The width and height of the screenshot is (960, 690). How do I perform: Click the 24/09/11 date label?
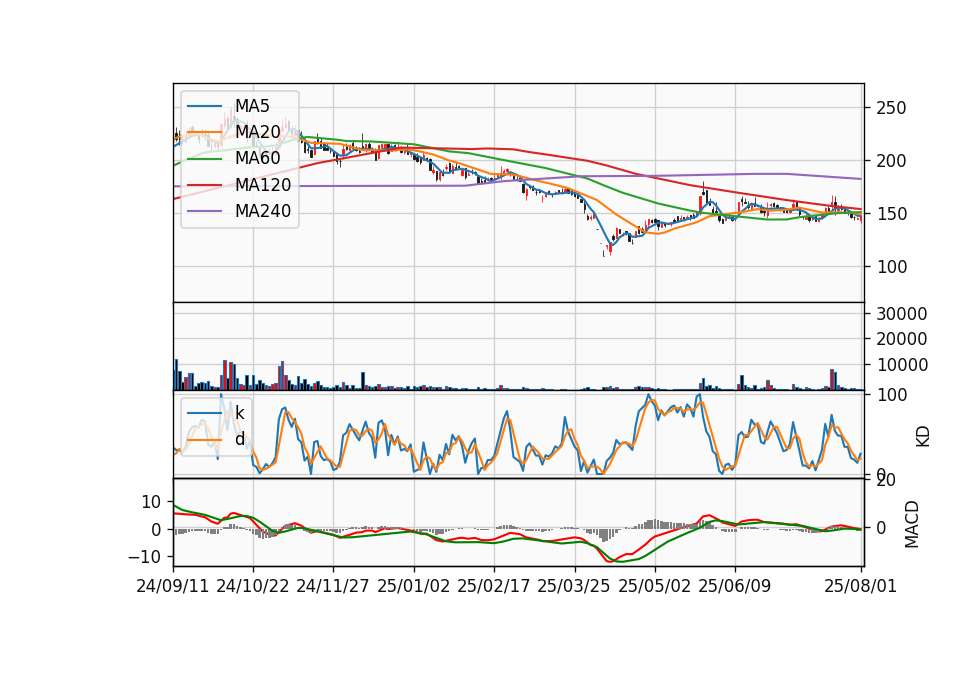pyautogui.click(x=173, y=586)
